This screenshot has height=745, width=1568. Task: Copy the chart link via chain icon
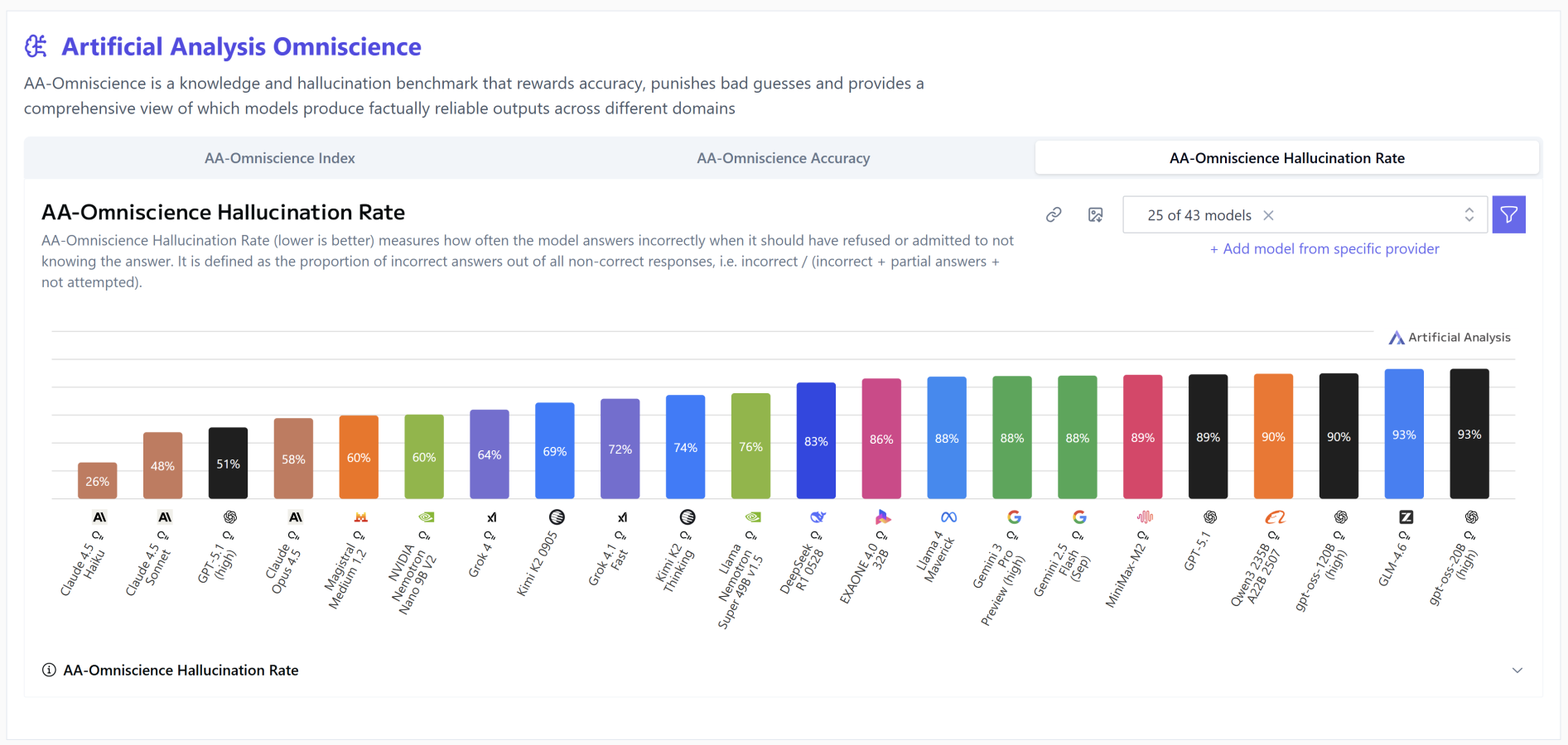(1054, 215)
